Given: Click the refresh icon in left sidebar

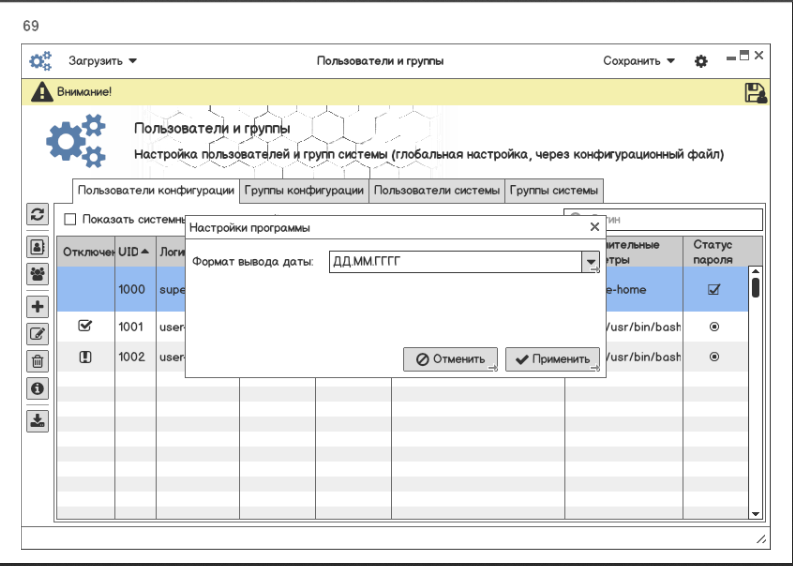Looking at the screenshot, I should tap(36, 215).
